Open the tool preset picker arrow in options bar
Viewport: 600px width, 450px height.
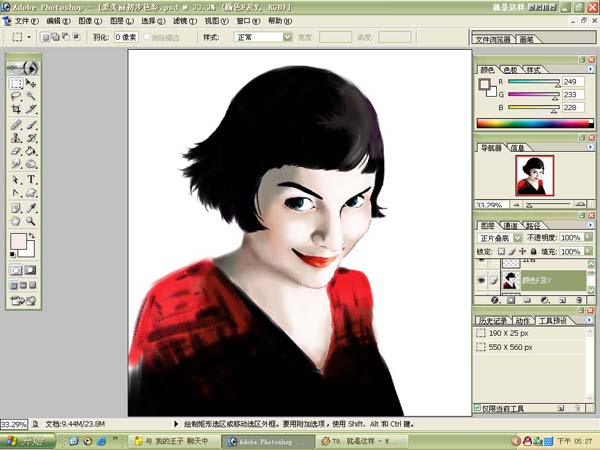pyautogui.click(x=29, y=37)
